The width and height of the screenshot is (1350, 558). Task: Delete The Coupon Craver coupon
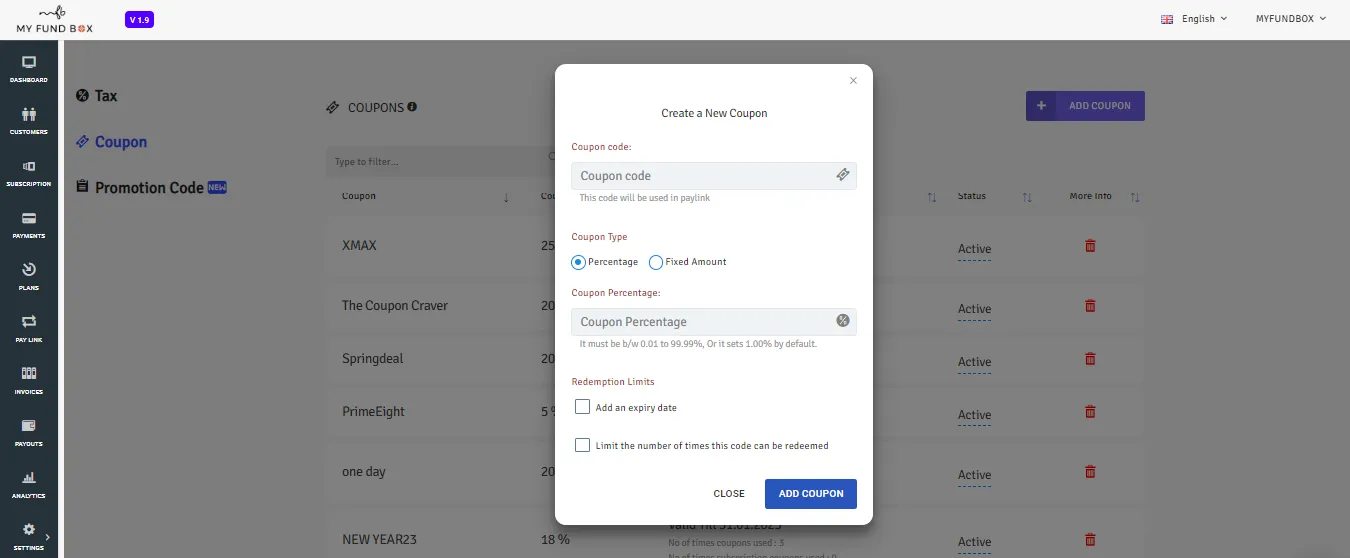click(x=1090, y=306)
